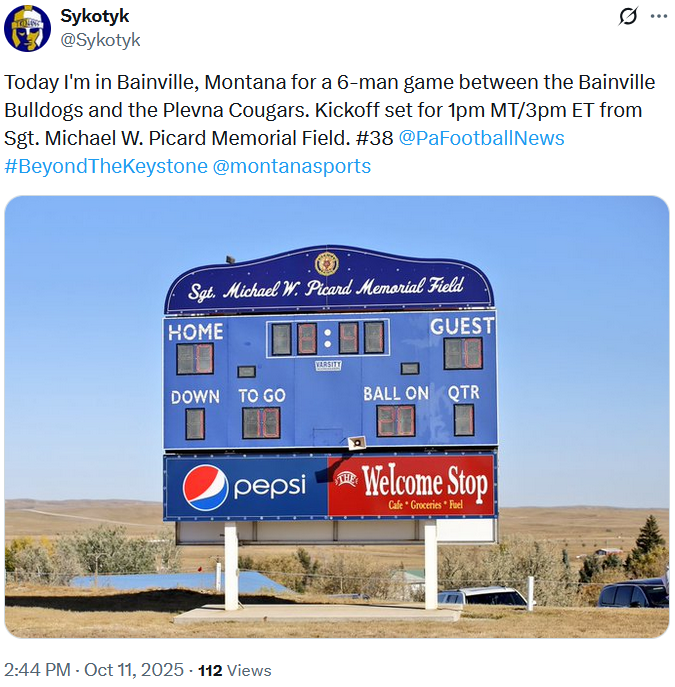This screenshot has width=675, height=687.
Task: Click the red Welcome Stop advertisement
Action: (x=412, y=486)
